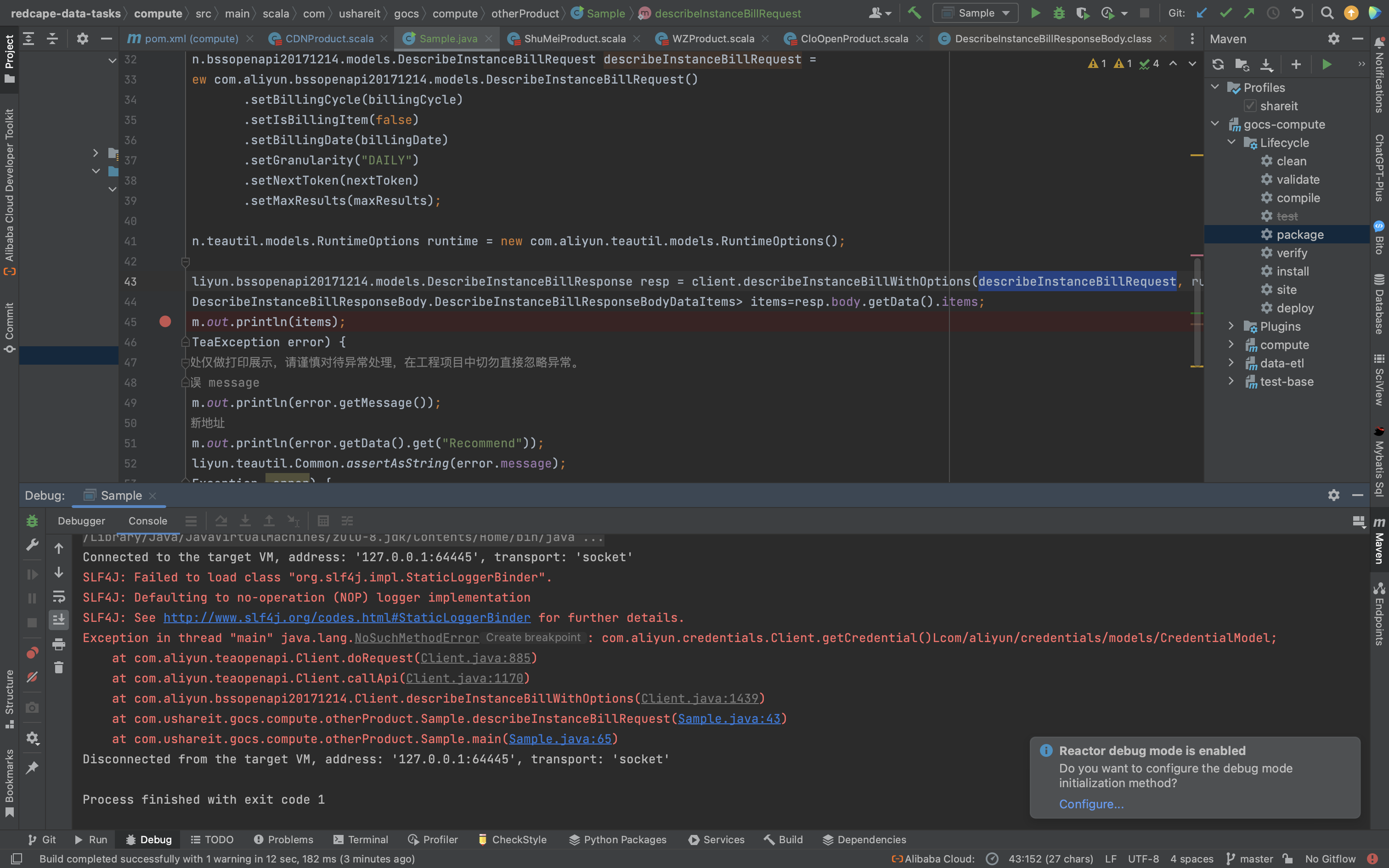
Task: Toggle Scroll to End in console
Action: (58, 620)
